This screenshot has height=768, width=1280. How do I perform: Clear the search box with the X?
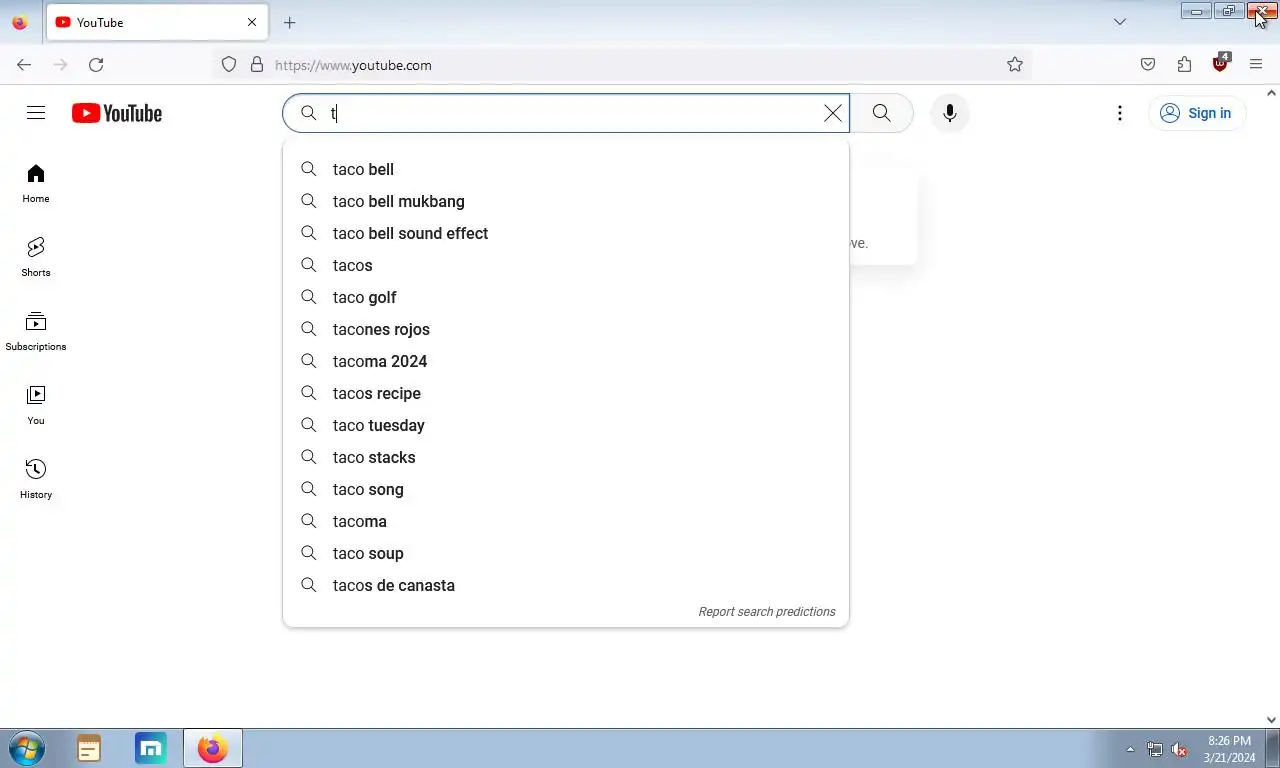(832, 113)
